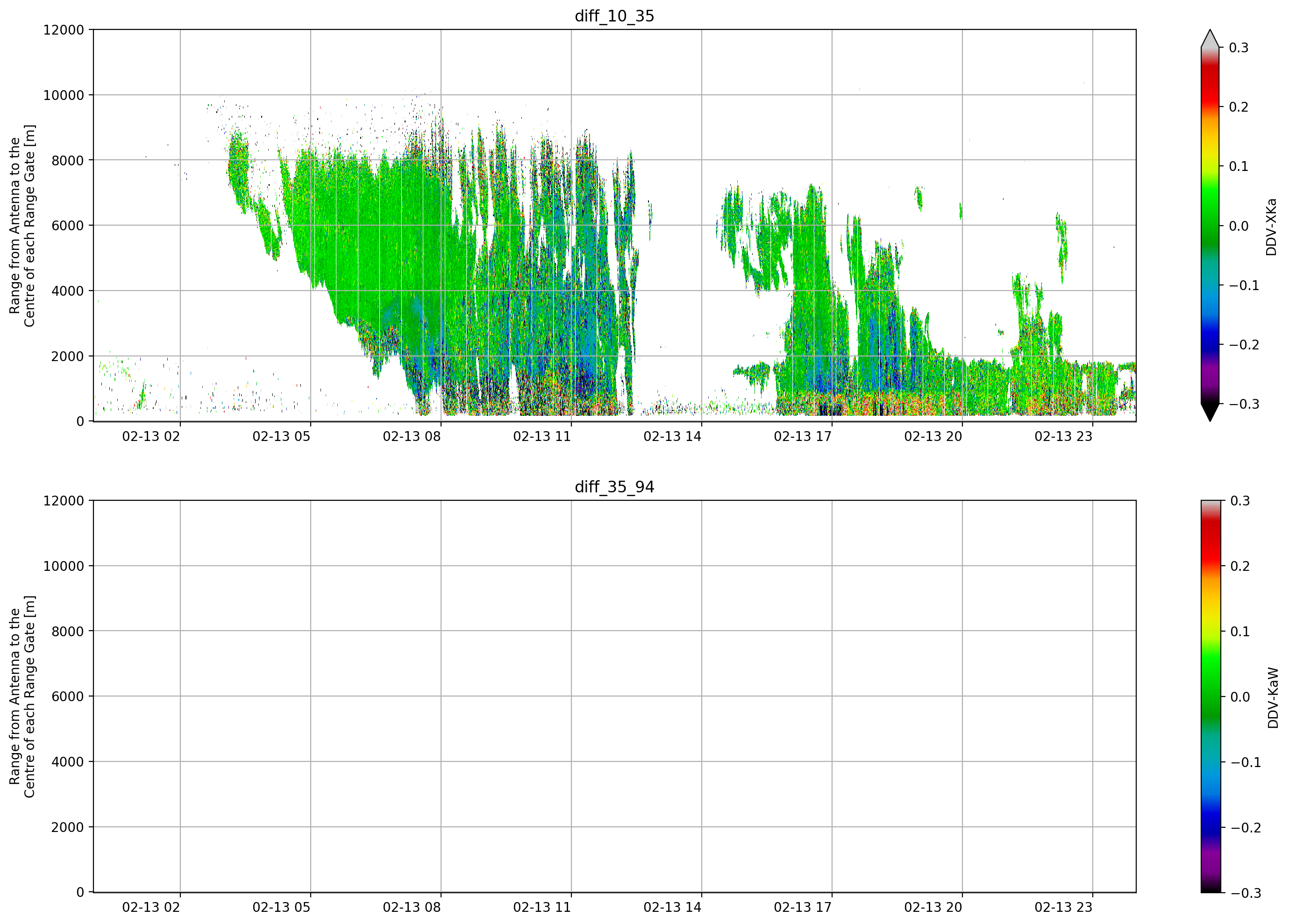Click the 8000 y-tick in diff_35_94 plot
The height and width of the screenshot is (924, 1289).
(68, 632)
